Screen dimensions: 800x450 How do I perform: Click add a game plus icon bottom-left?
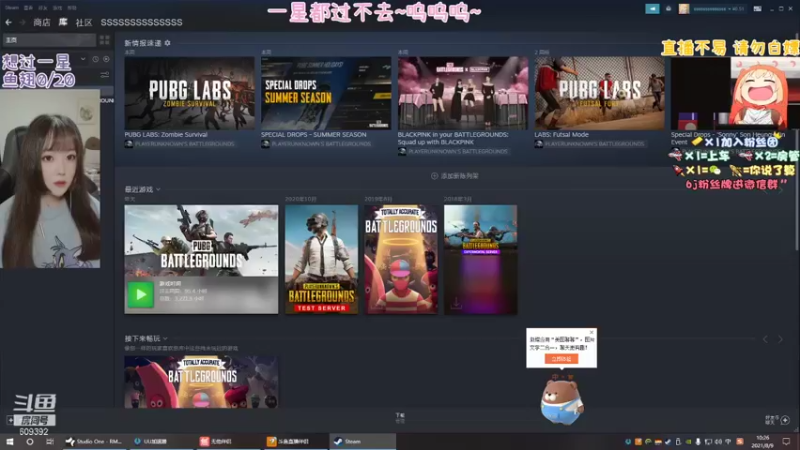tap(10, 420)
